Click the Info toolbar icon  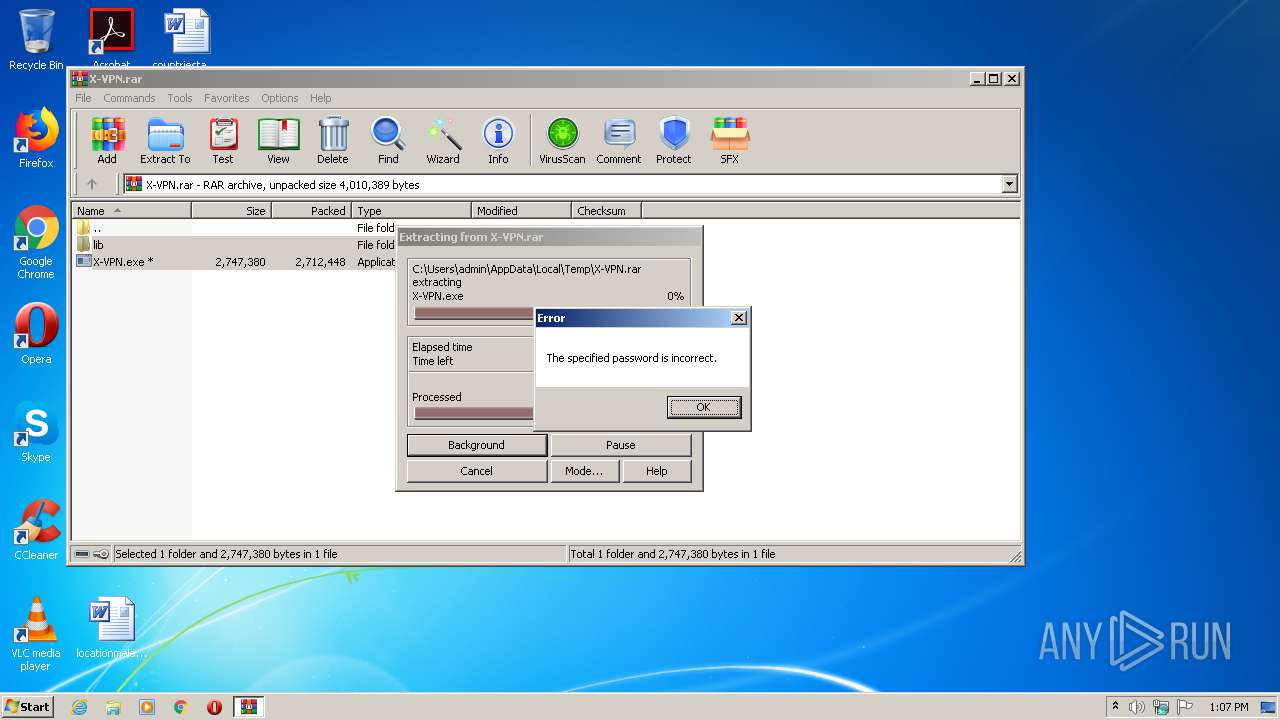point(498,141)
